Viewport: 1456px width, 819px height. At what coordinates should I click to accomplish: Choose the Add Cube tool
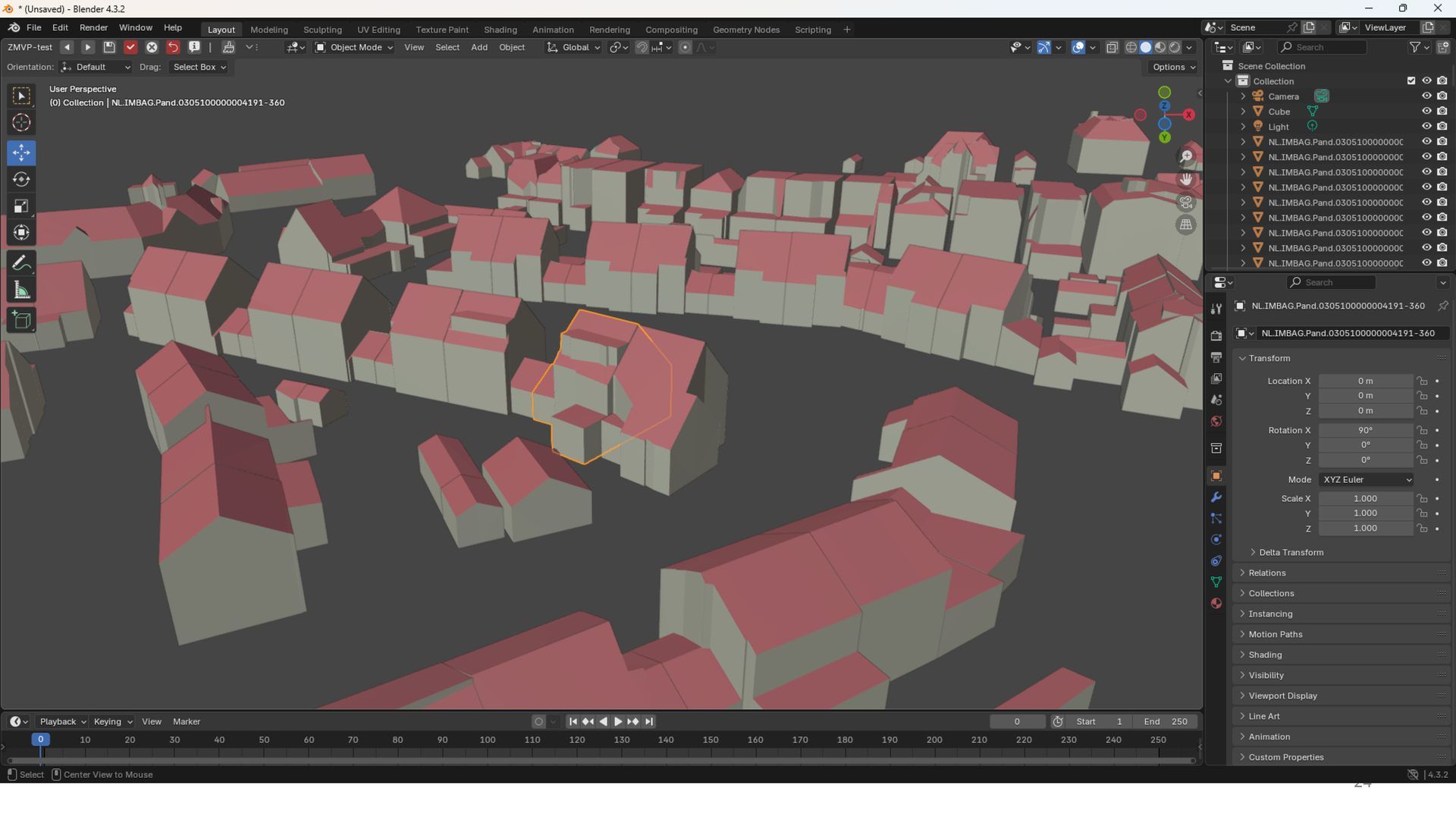point(21,320)
